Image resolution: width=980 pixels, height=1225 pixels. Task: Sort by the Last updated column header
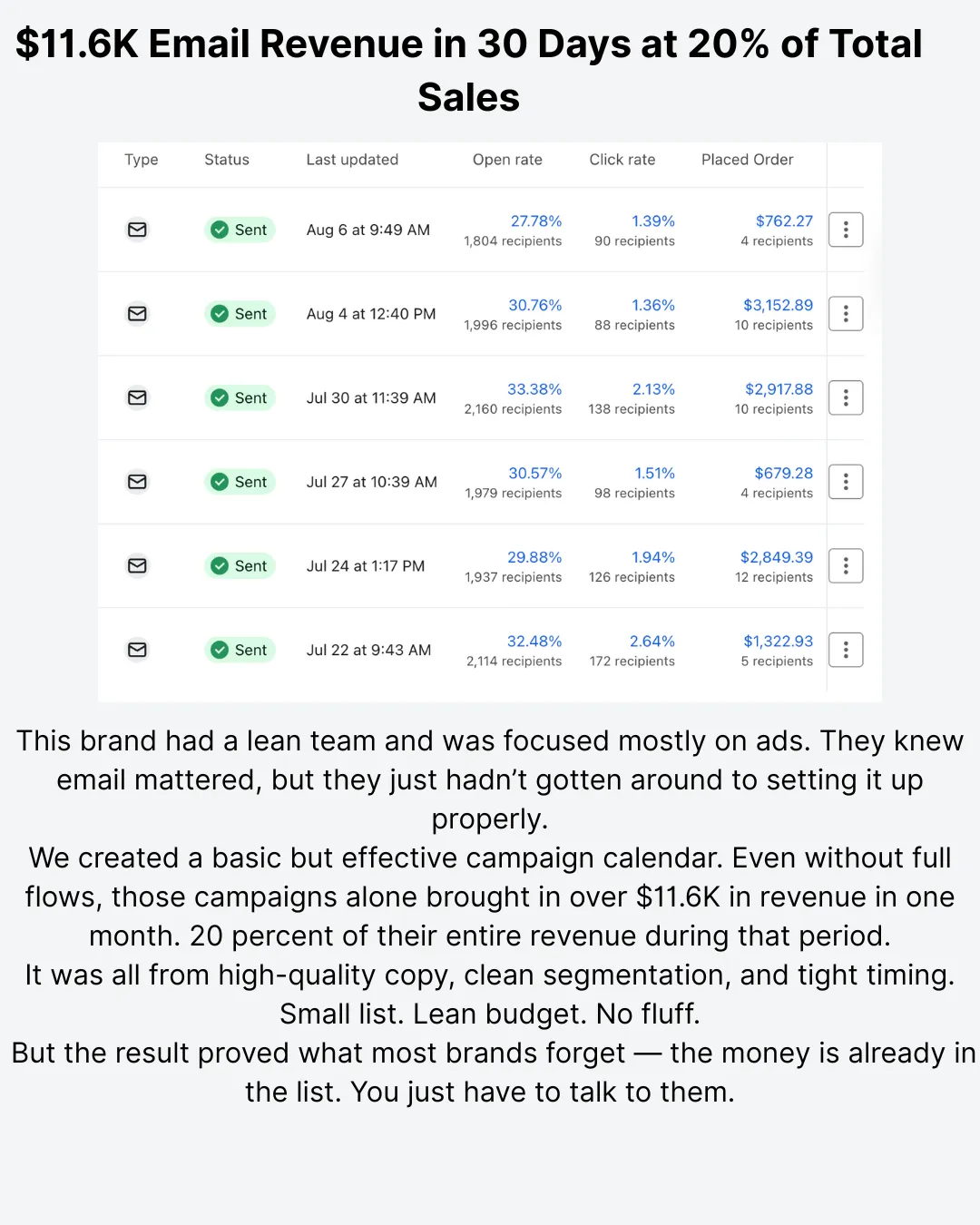pyautogui.click(x=352, y=160)
